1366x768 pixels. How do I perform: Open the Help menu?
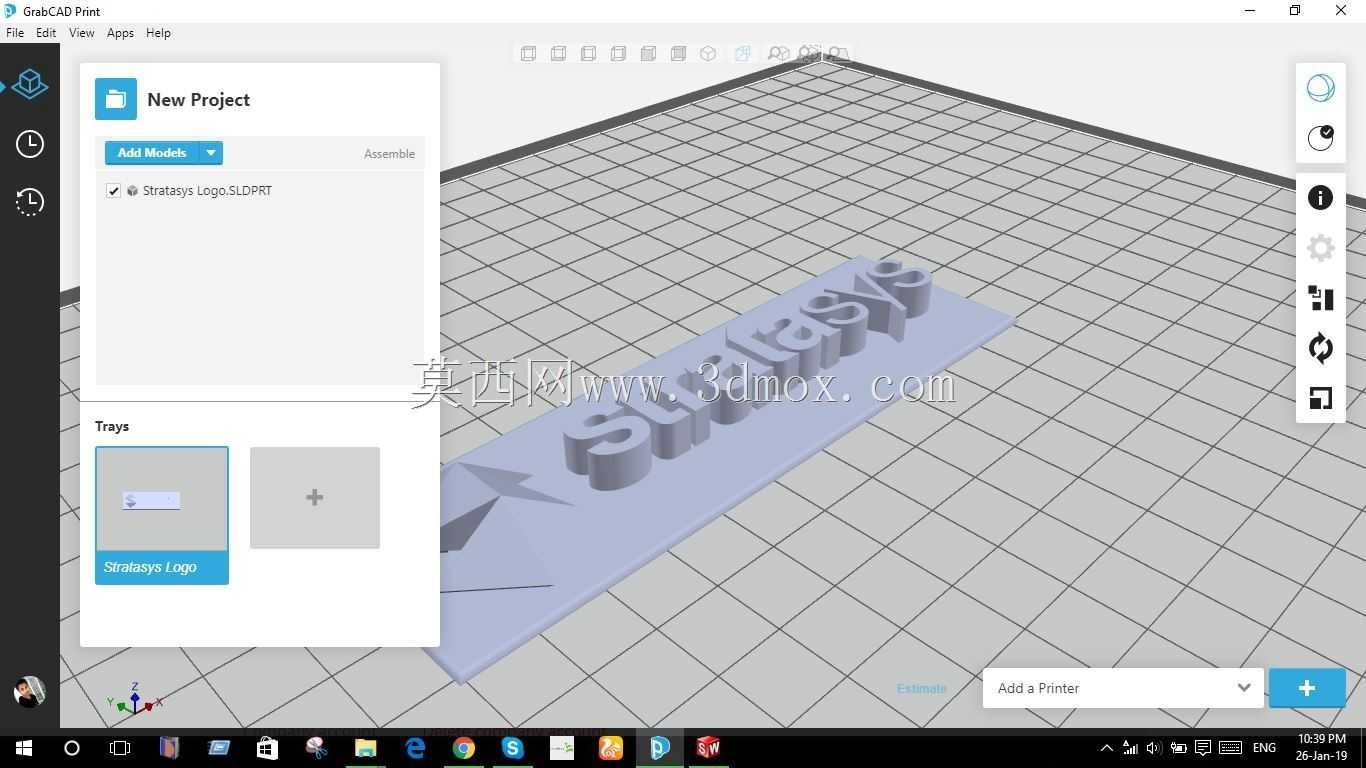158,33
